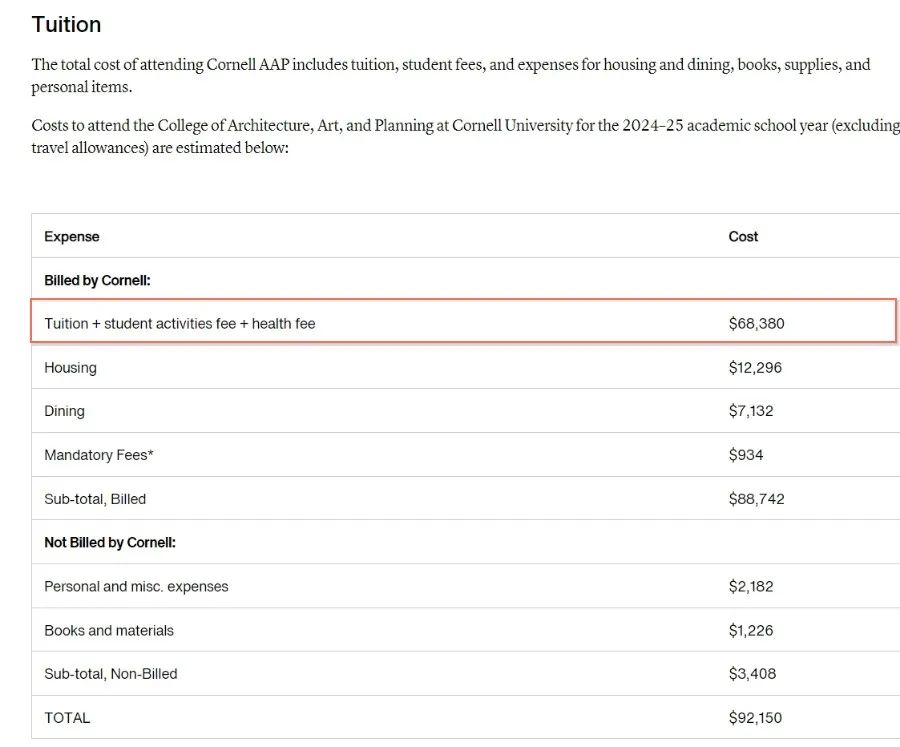The height and width of the screenshot is (747, 900).
Task: Click the 'Not Billed by Cornell:' section label
Action: [x=110, y=542]
